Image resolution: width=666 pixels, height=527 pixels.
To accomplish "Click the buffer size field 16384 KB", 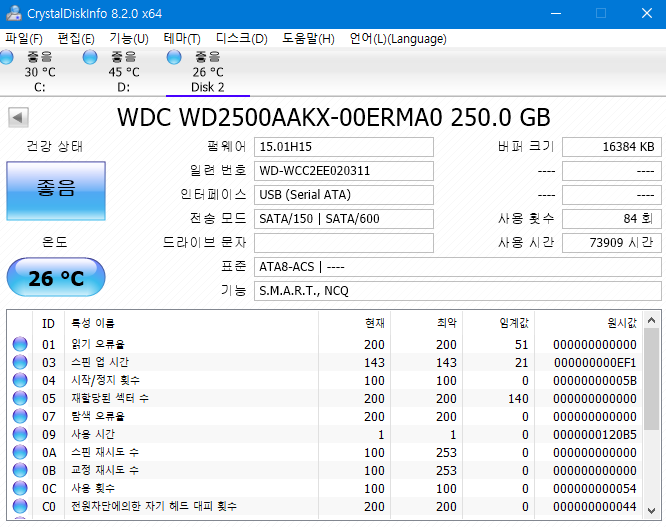I will pos(612,147).
